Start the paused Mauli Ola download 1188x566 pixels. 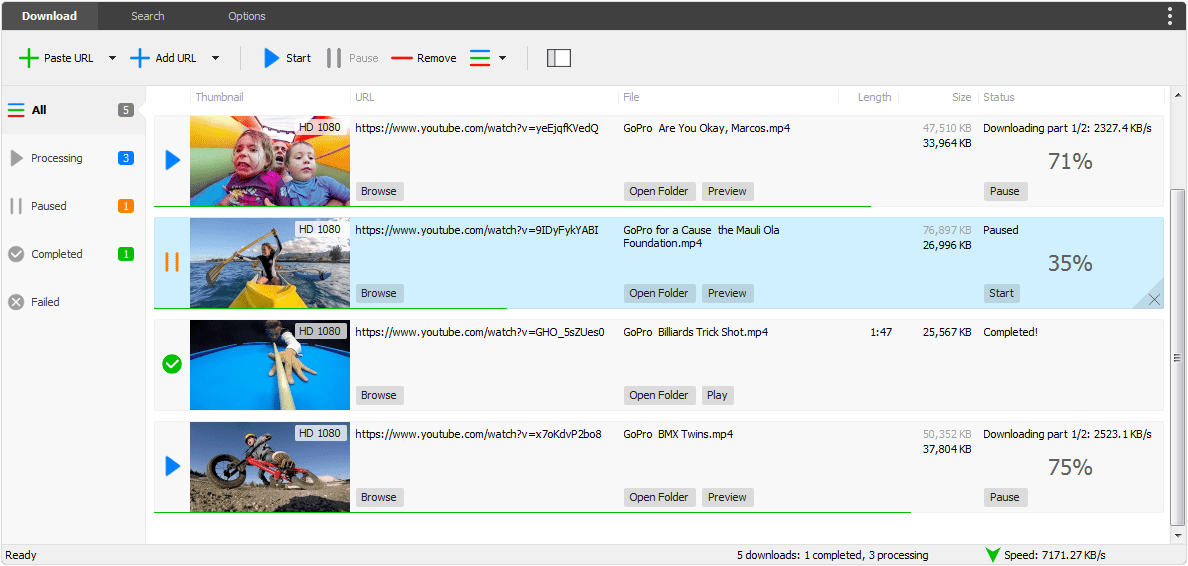coord(1002,293)
